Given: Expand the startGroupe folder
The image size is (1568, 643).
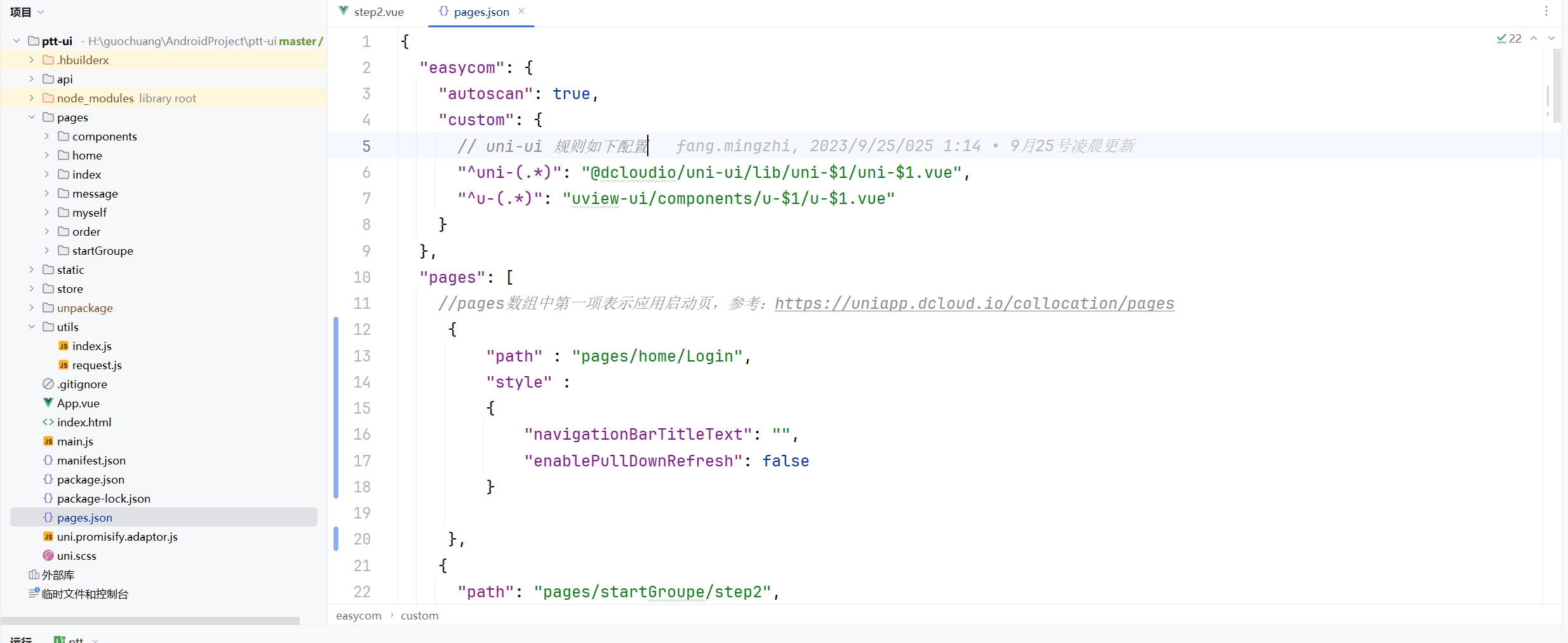Looking at the screenshot, I should click(x=46, y=250).
